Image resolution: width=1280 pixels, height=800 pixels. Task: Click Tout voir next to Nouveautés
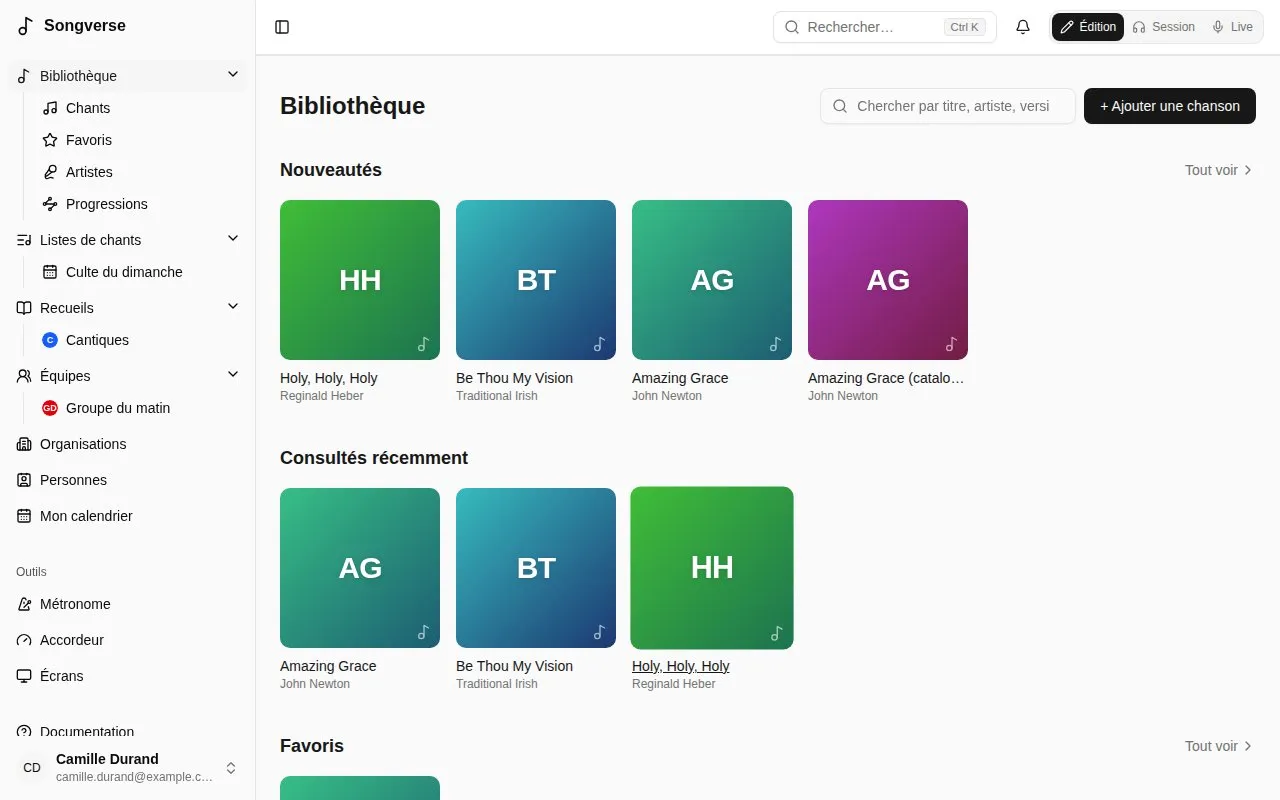[x=1219, y=170]
